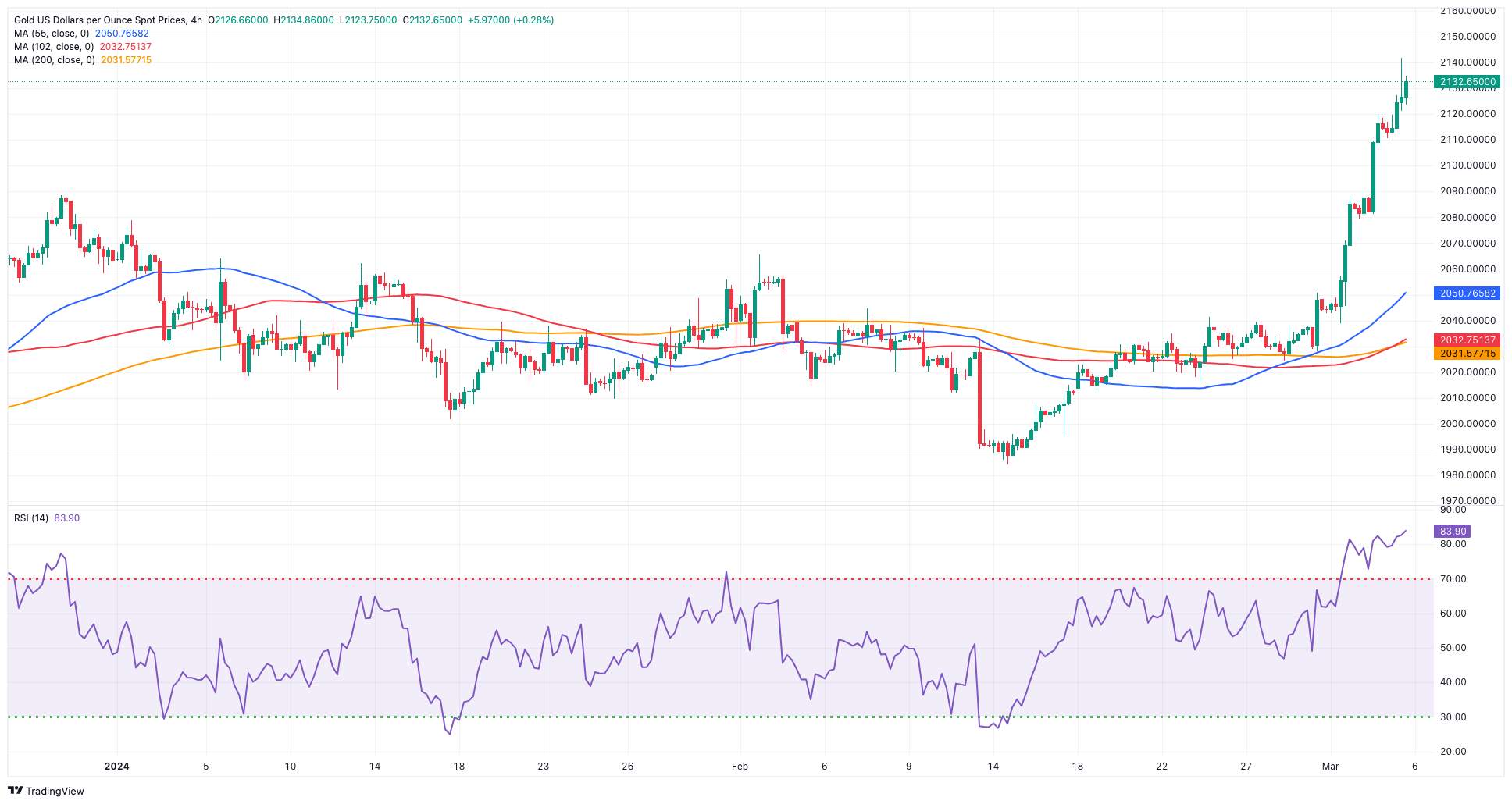Click the MA 55 value 2050.76582 in legend
Screen dimensions: 1512x804
tap(122, 34)
